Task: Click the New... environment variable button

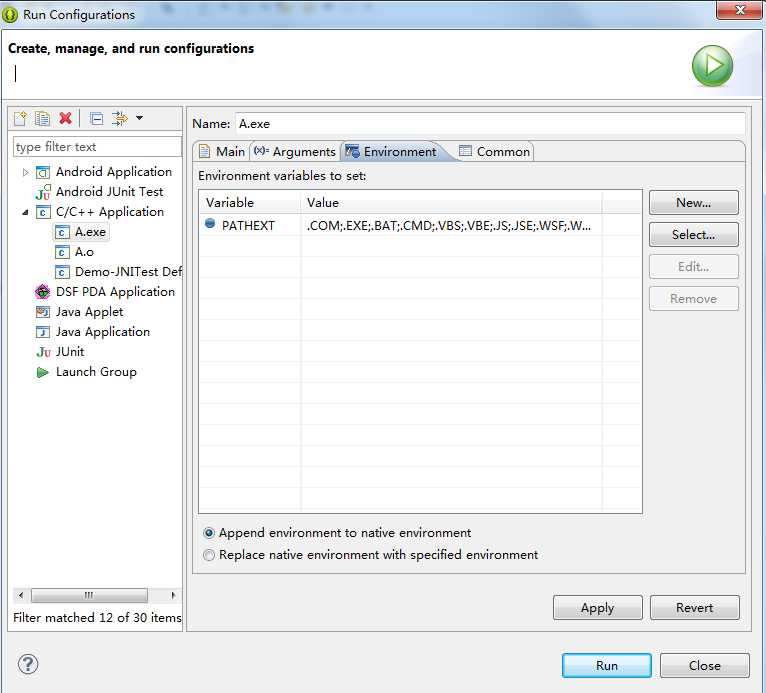Action: (x=694, y=203)
